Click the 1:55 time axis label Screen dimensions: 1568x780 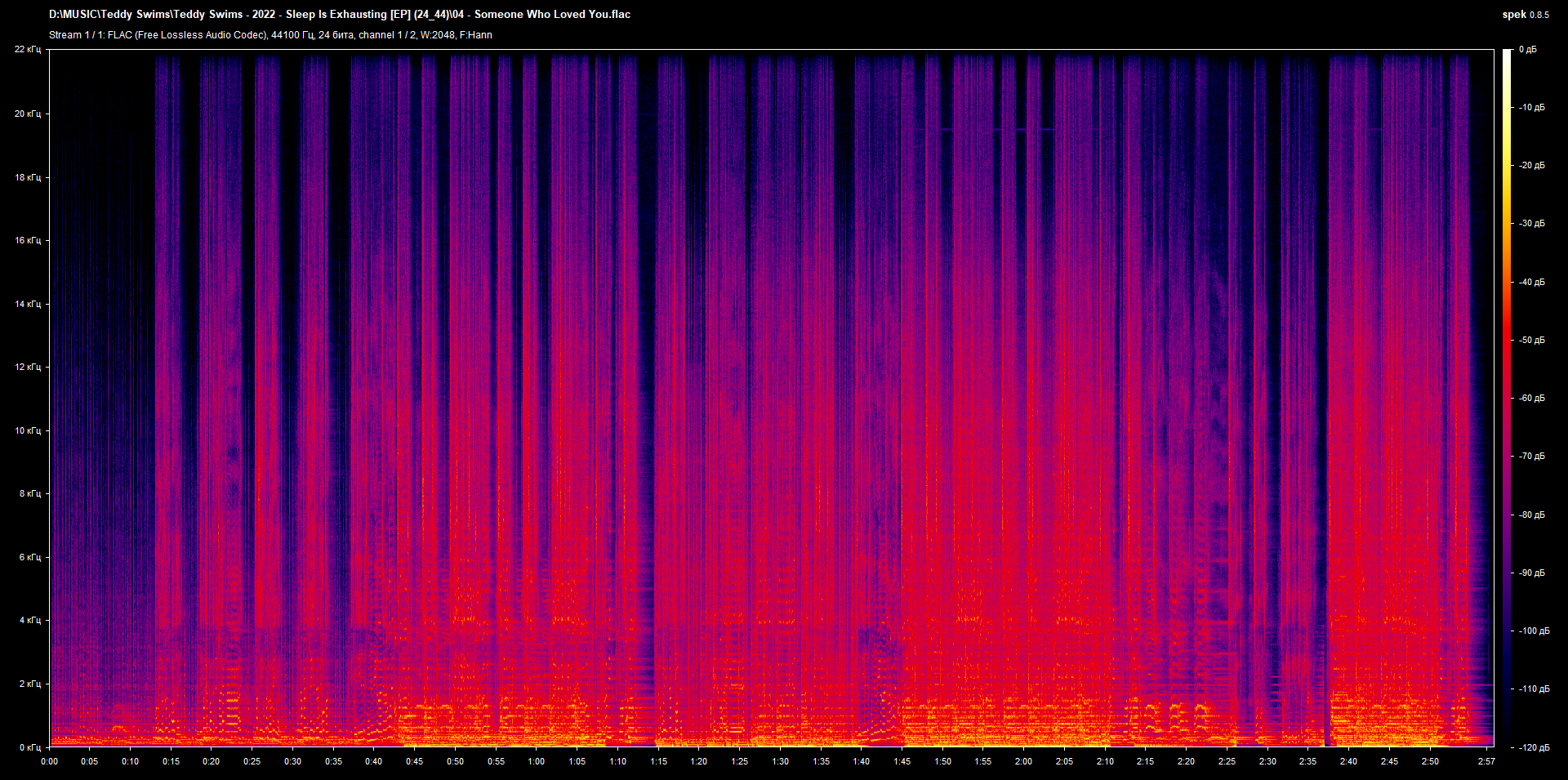(x=983, y=761)
